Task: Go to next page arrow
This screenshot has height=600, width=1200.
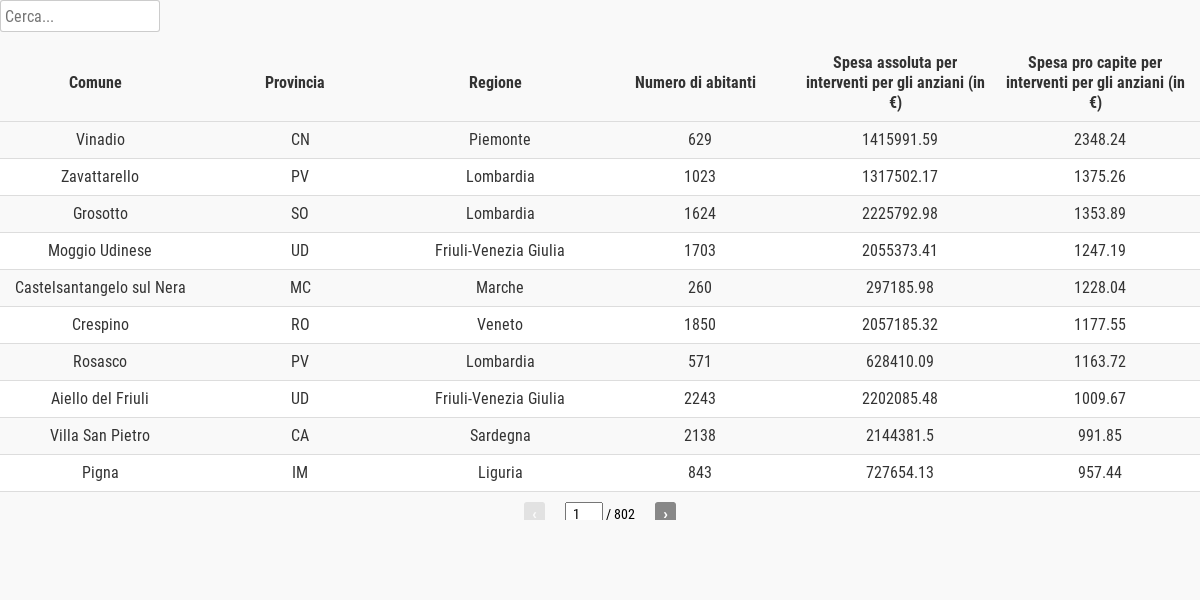Action: (x=665, y=512)
